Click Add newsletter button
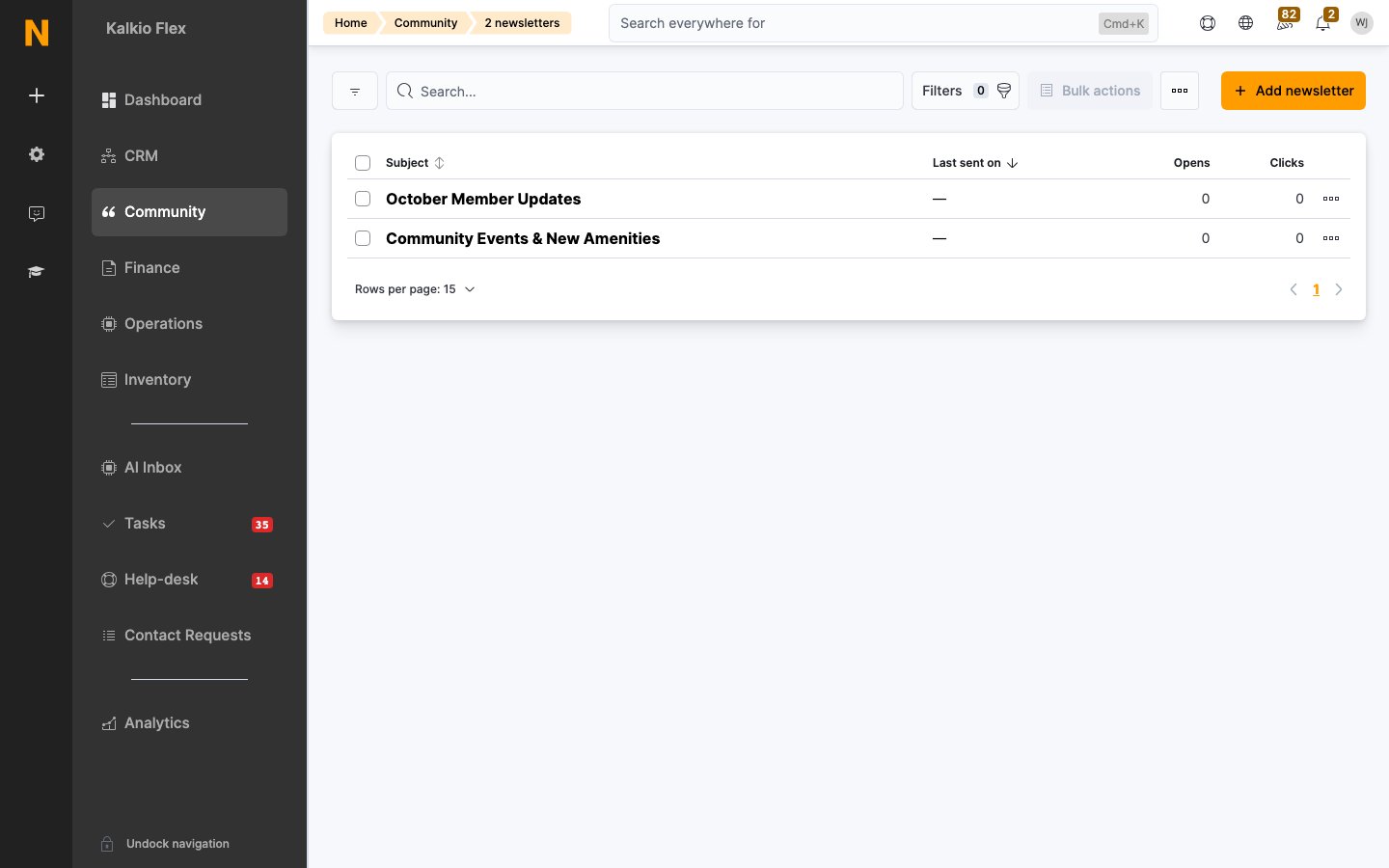The width and height of the screenshot is (1389, 868). click(x=1294, y=91)
